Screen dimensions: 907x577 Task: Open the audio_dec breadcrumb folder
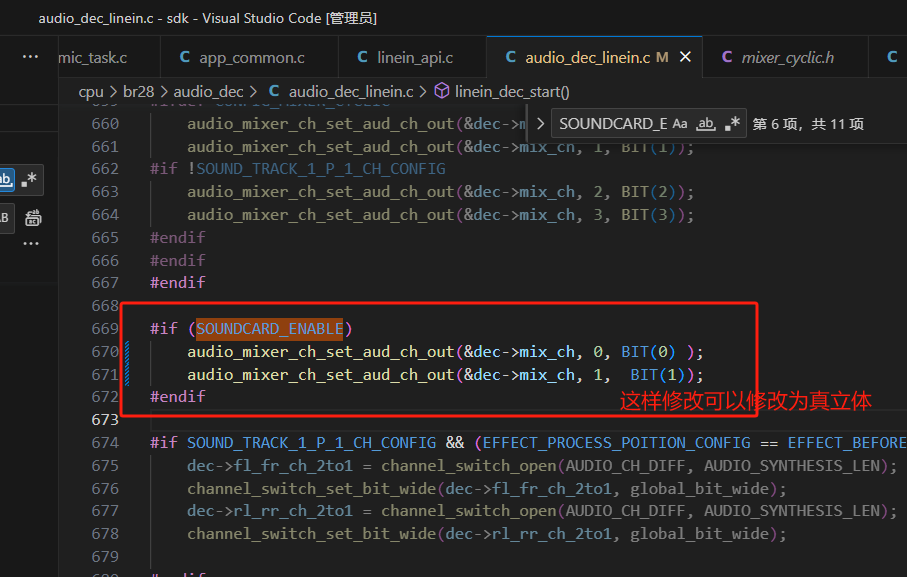click(x=208, y=92)
